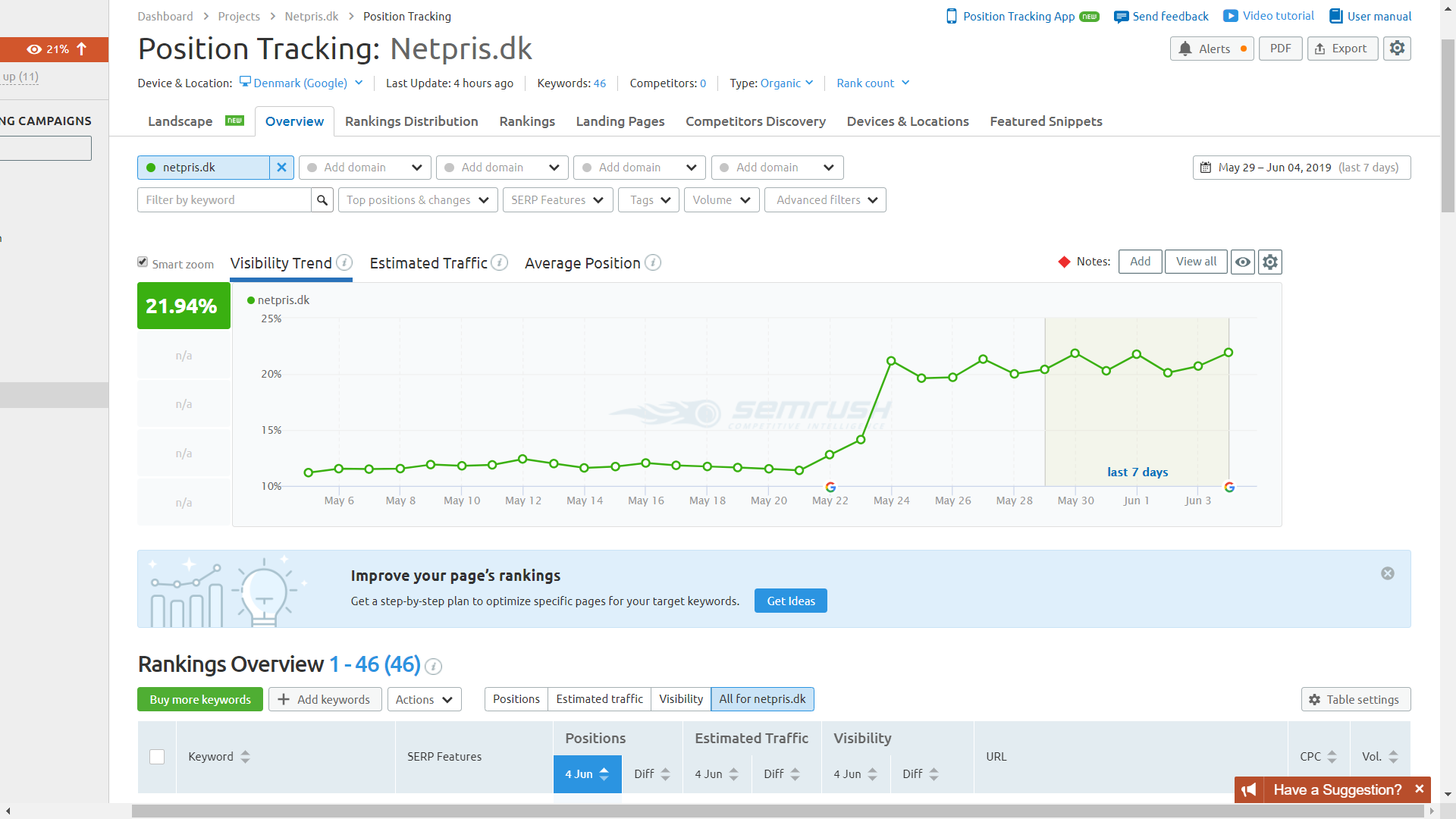
Task: Select the Estimated traffic table view
Action: coord(599,699)
